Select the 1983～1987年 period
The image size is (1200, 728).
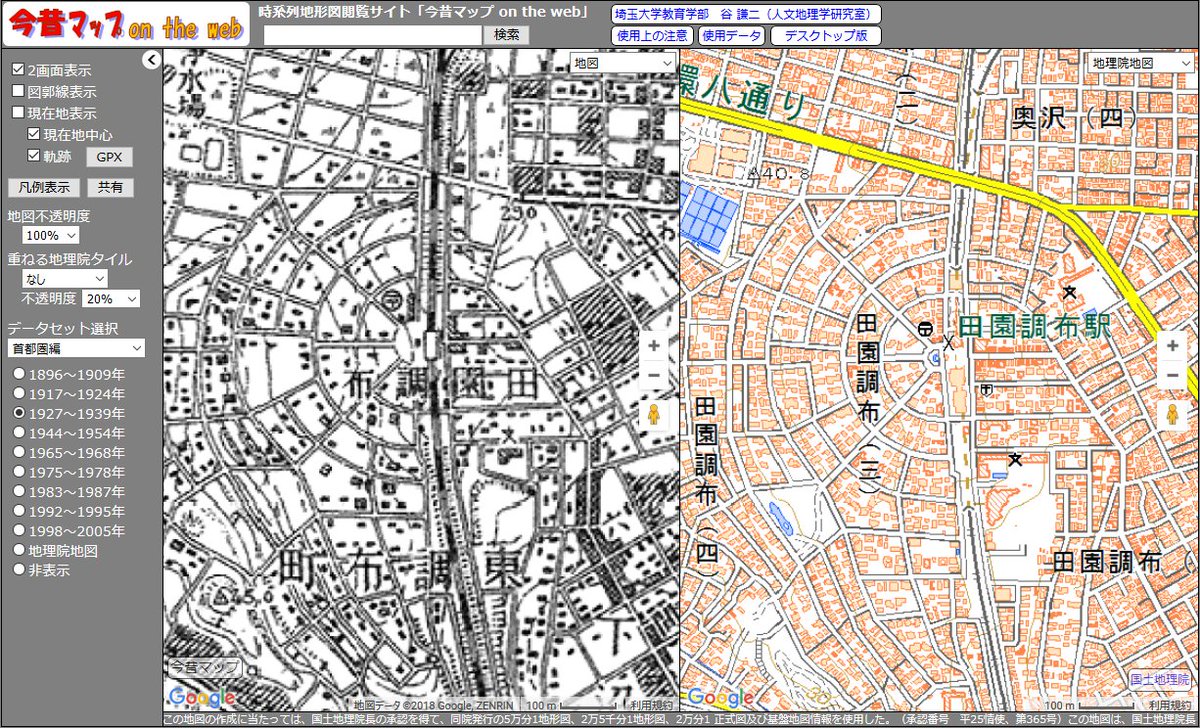point(18,491)
